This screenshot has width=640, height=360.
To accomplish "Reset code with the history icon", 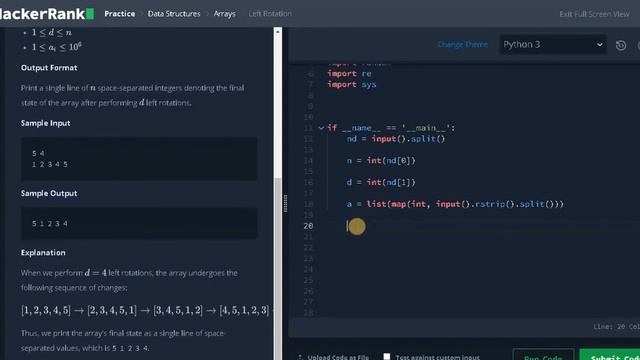I will coord(621,45).
